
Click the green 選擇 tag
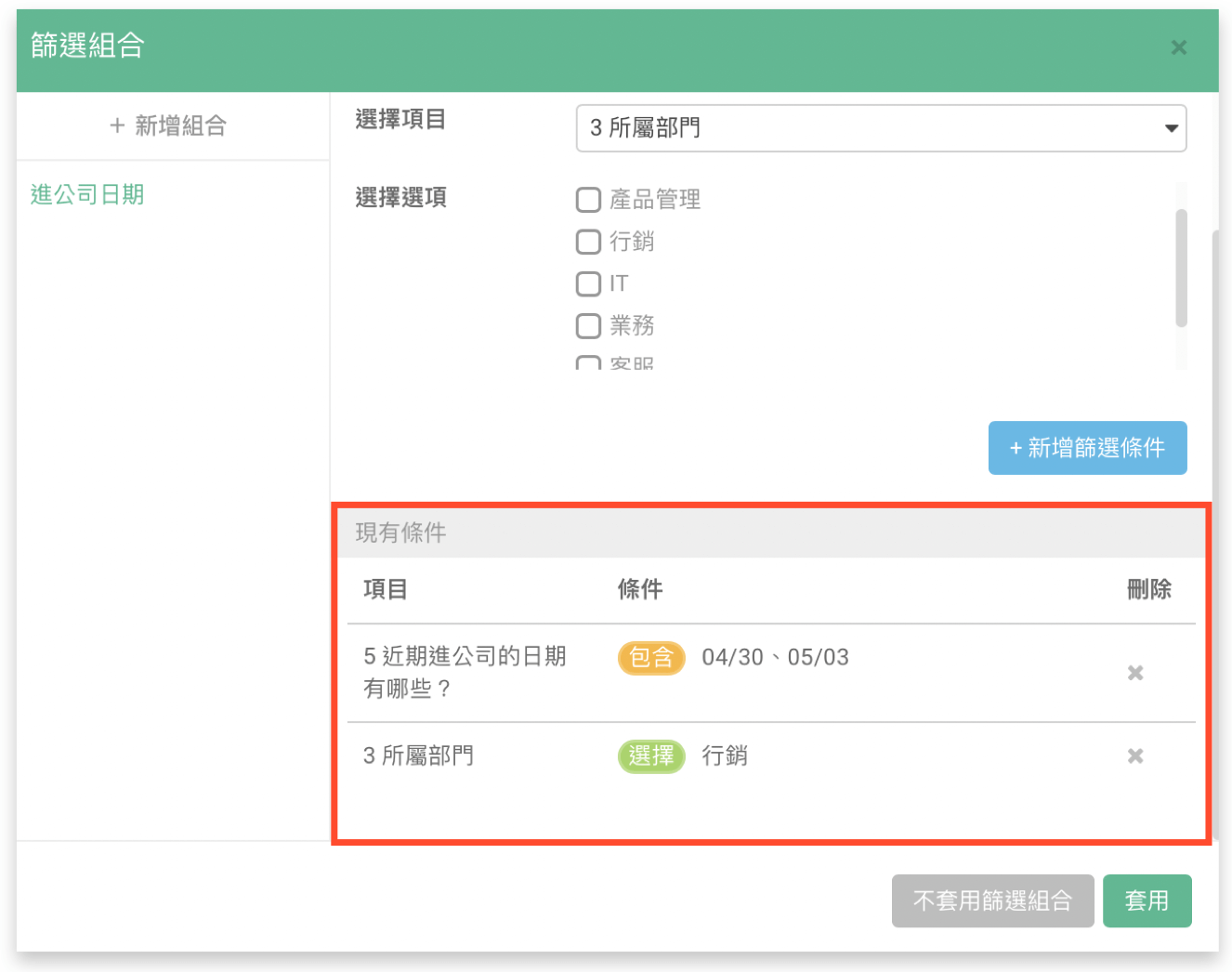(651, 756)
